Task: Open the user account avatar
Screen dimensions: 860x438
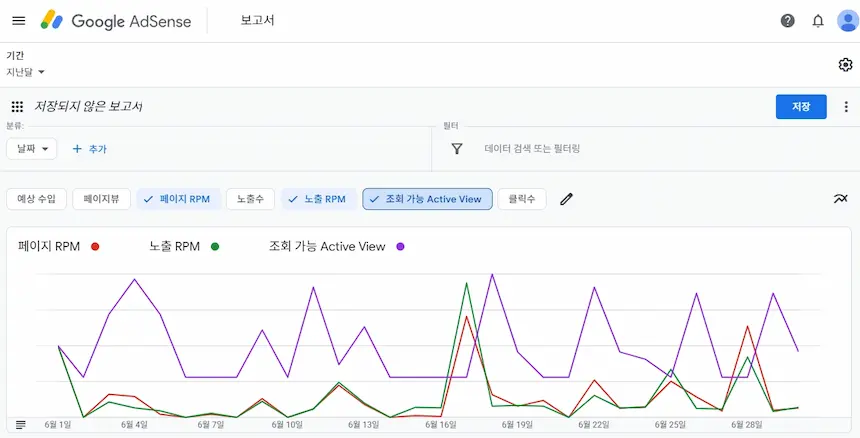Action: pyautogui.click(x=847, y=21)
